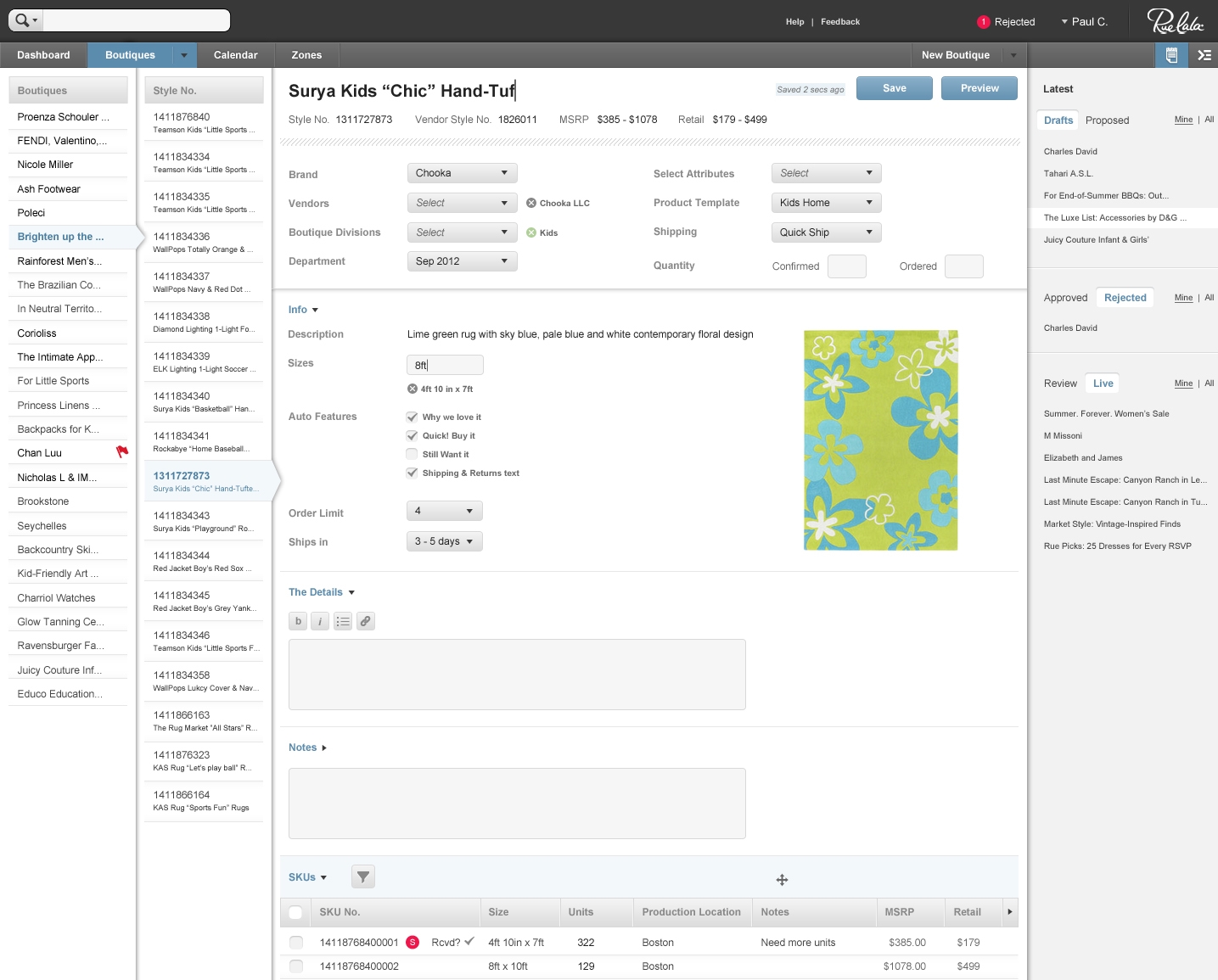Open the Ships in dropdown
Viewport: 1218px width, 980px height.
(x=445, y=541)
